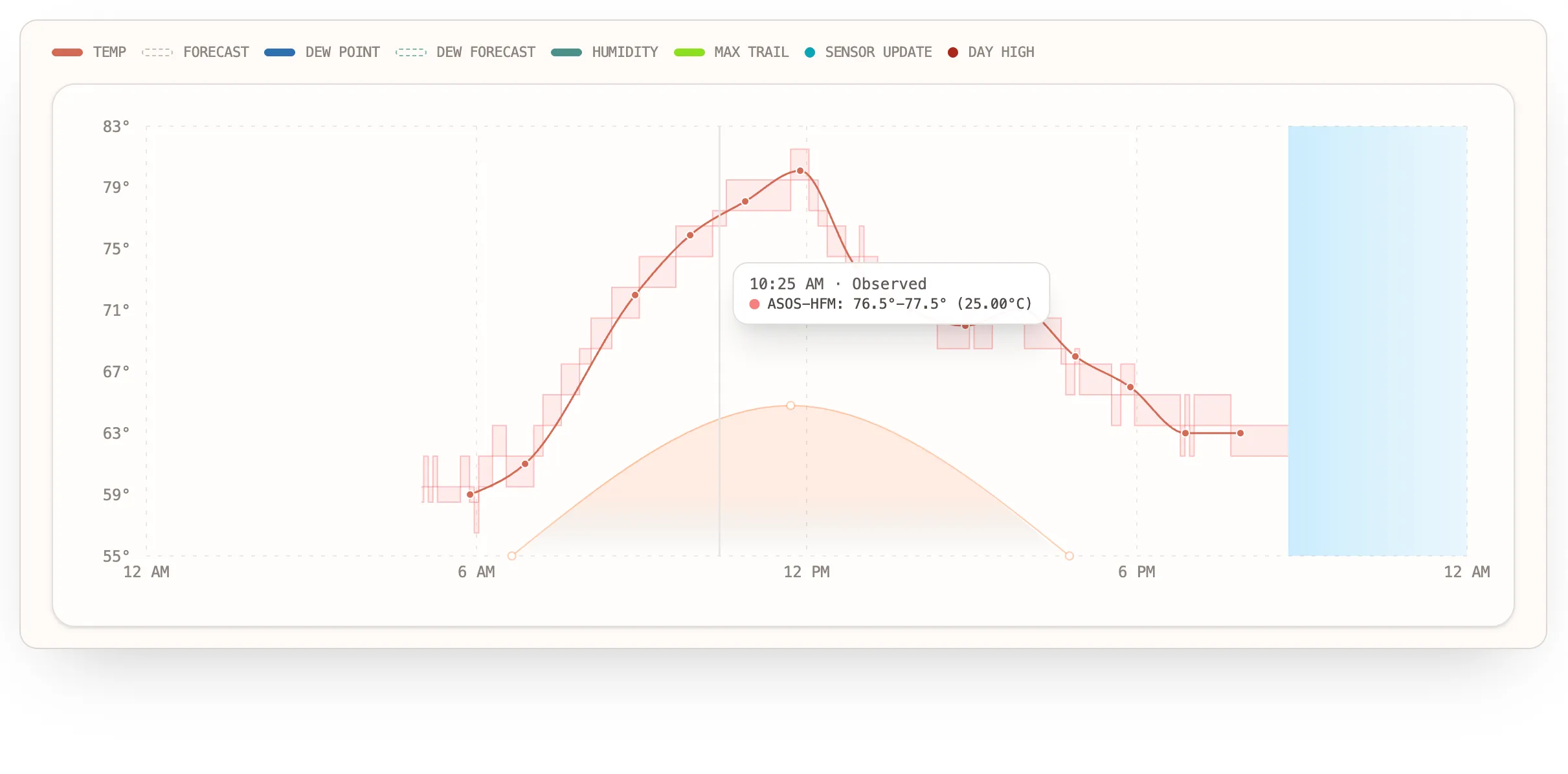Click the SENSOR UPDATE dot icon
This screenshot has height=774, width=1568.
click(809, 52)
